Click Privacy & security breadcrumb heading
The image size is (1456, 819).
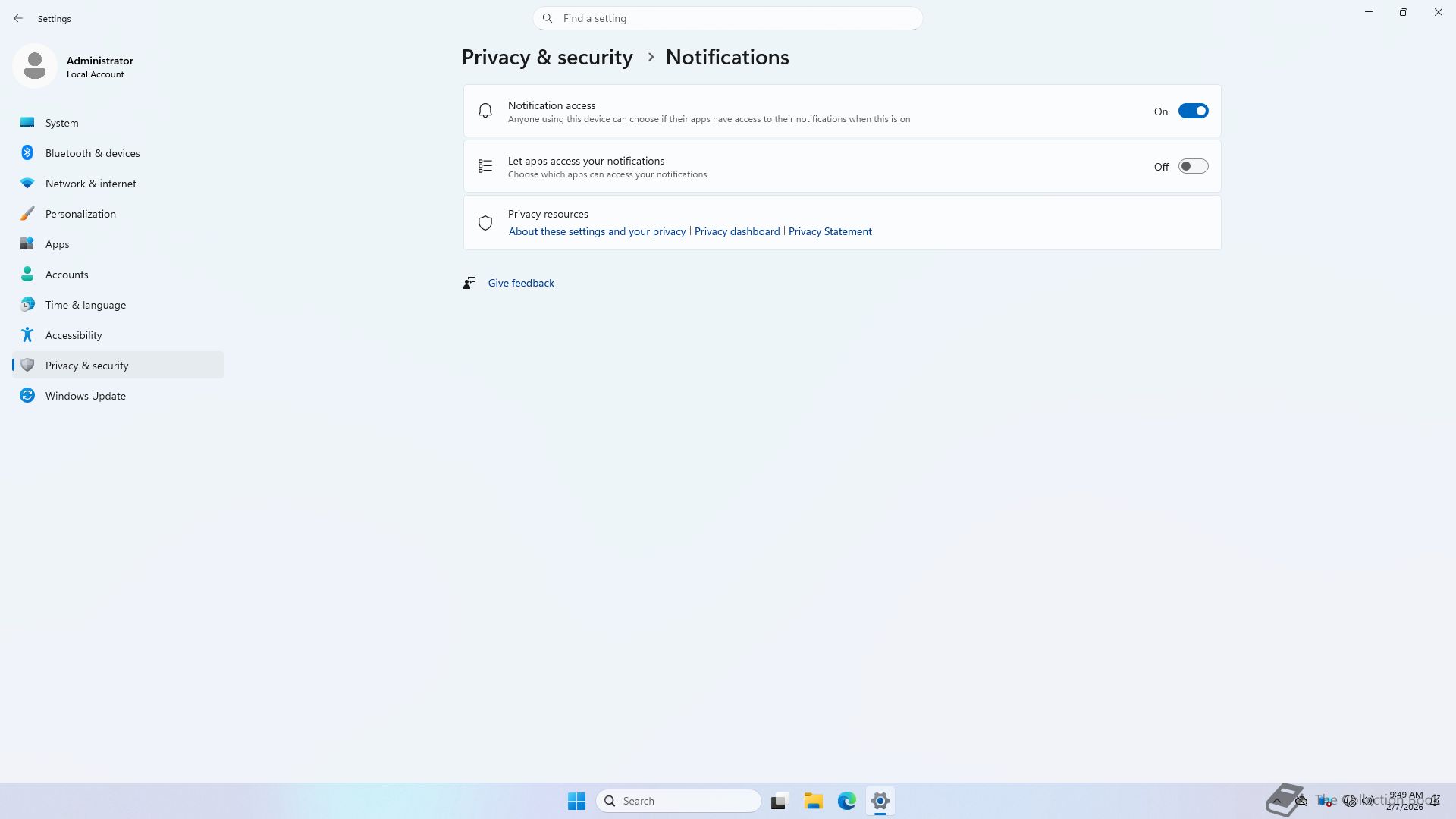click(x=547, y=58)
